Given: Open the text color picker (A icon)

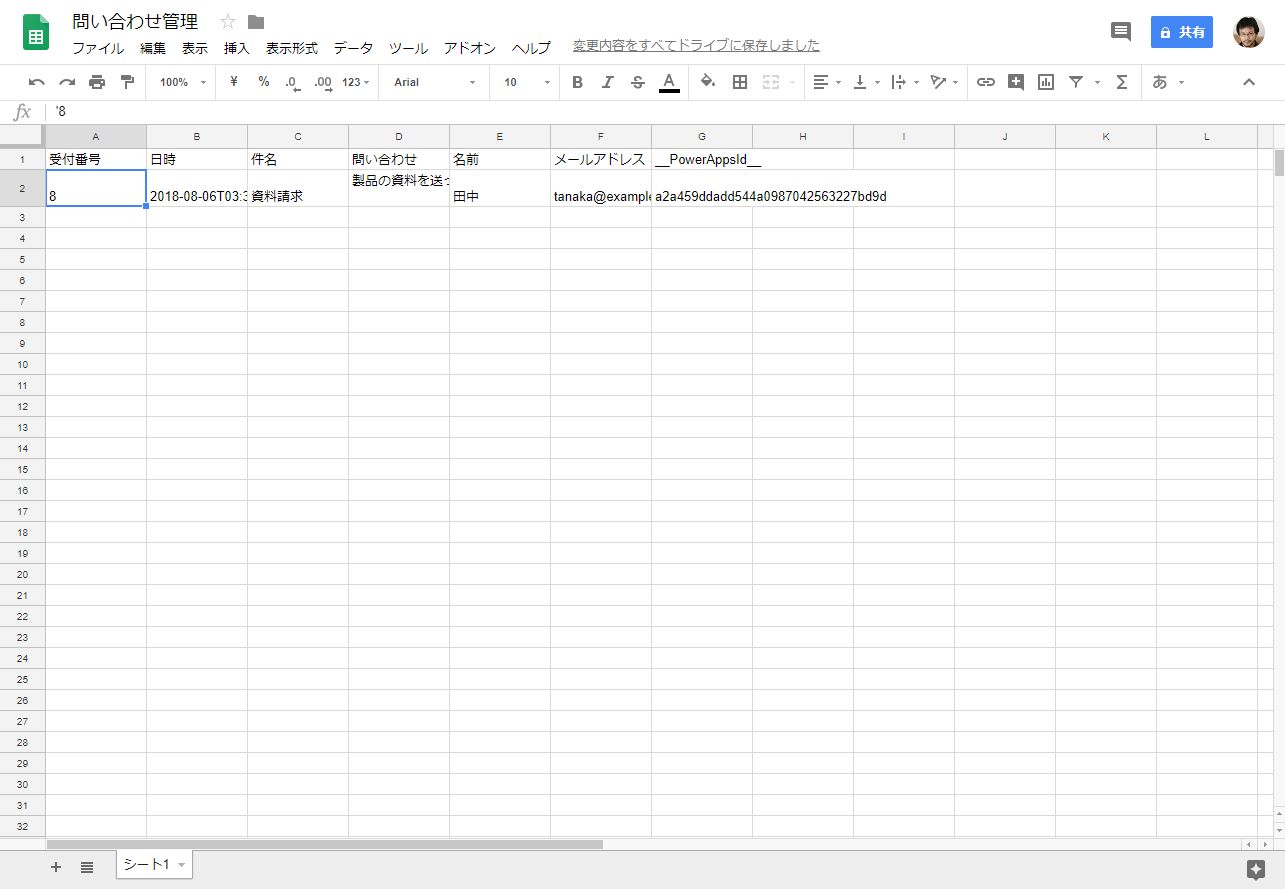Looking at the screenshot, I should [670, 82].
